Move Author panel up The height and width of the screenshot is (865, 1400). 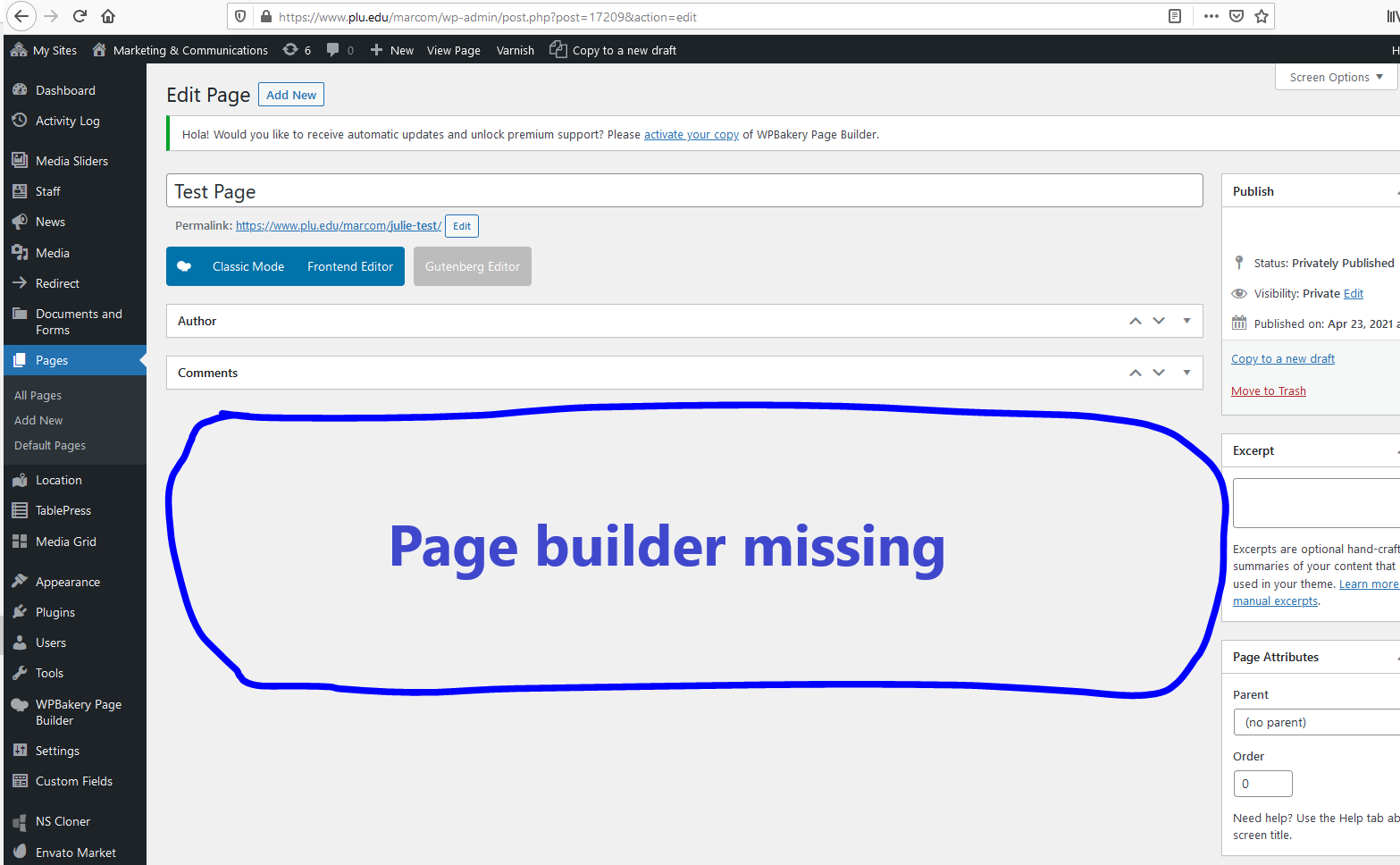tap(1136, 321)
